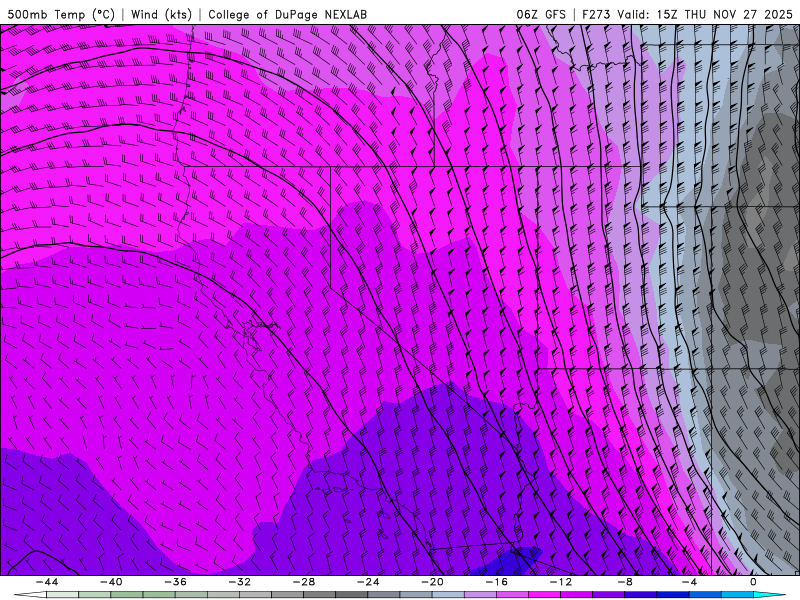The height and width of the screenshot is (600, 800).
Task: Click the -12 color scale label
Action: (x=561, y=582)
